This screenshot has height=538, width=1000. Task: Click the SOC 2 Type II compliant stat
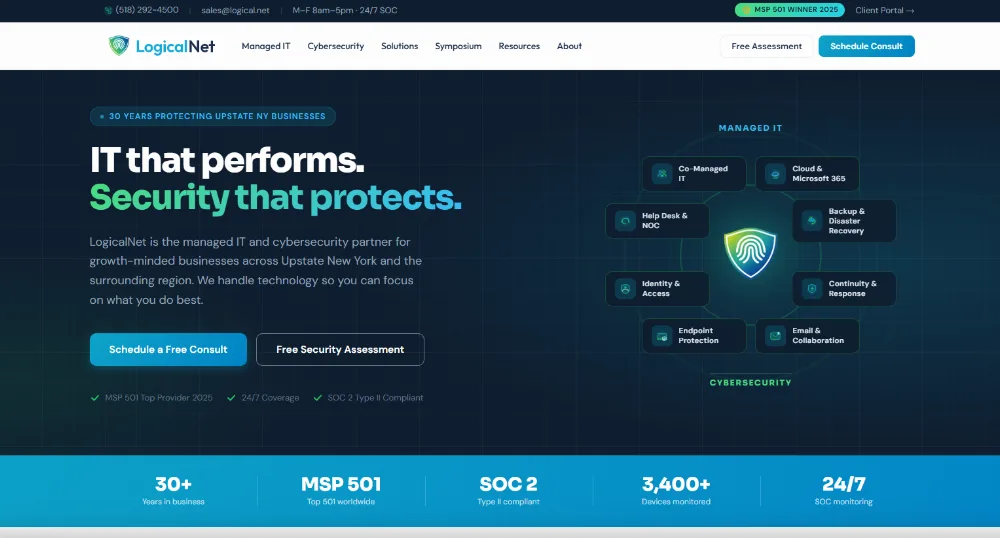click(x=508, y=491)
